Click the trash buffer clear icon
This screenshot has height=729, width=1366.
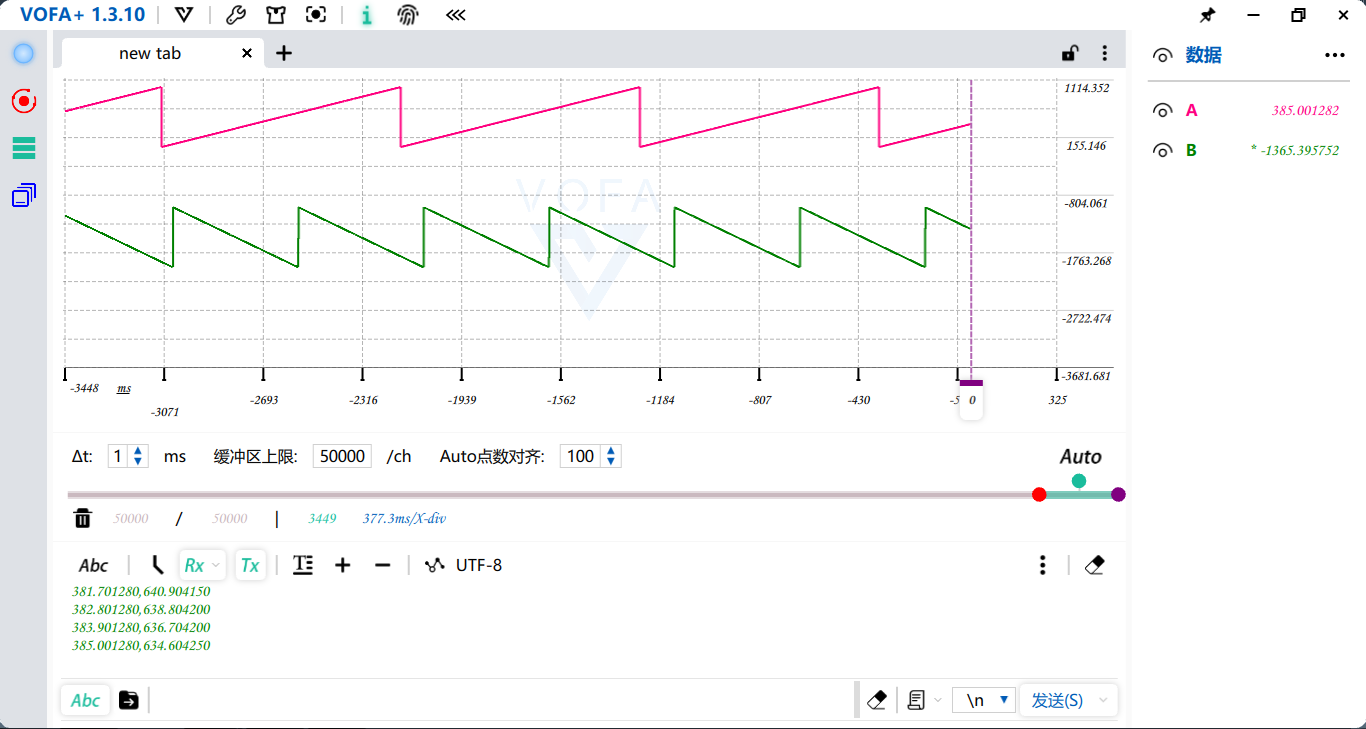point(83,518)
